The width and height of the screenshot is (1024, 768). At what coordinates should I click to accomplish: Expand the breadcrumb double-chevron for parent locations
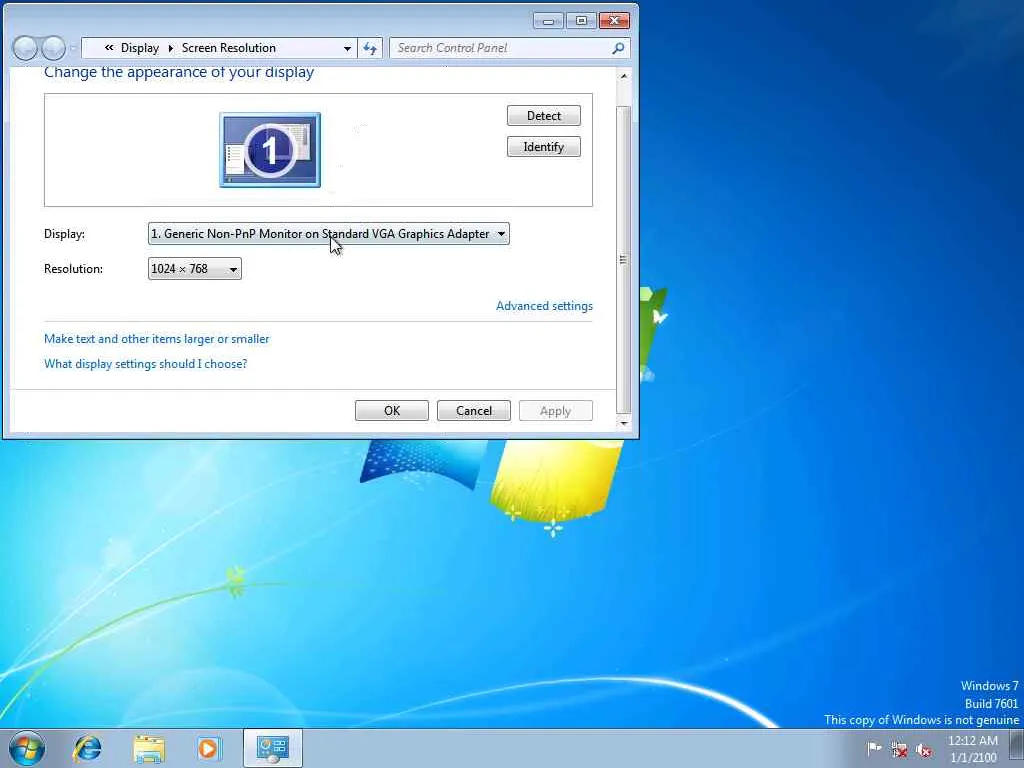[109, 48]
